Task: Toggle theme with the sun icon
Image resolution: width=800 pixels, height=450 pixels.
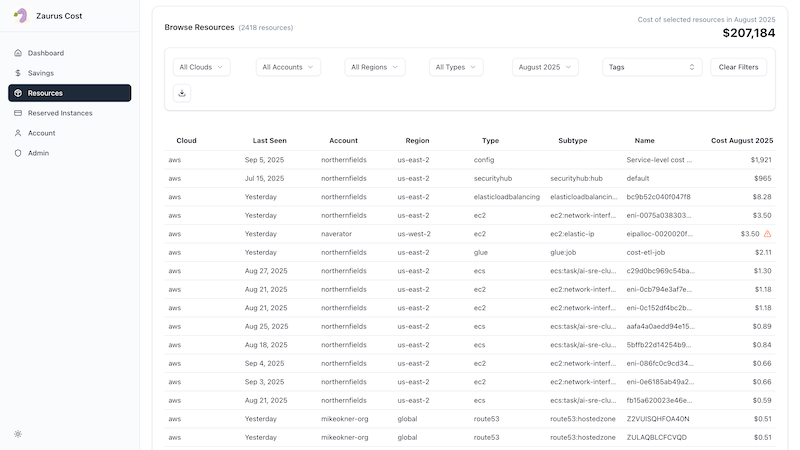Action: pos(18,433)
